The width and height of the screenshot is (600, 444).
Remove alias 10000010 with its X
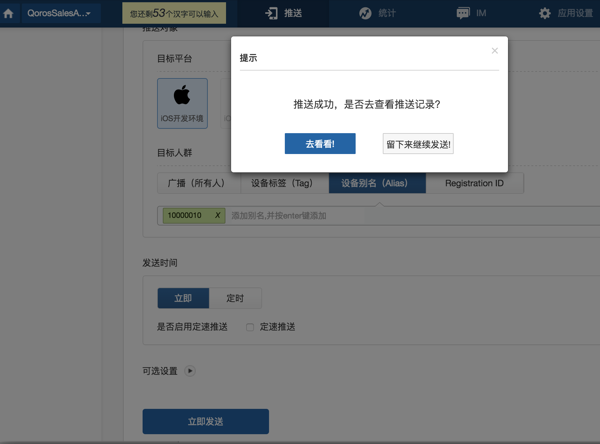pos(217,215)
